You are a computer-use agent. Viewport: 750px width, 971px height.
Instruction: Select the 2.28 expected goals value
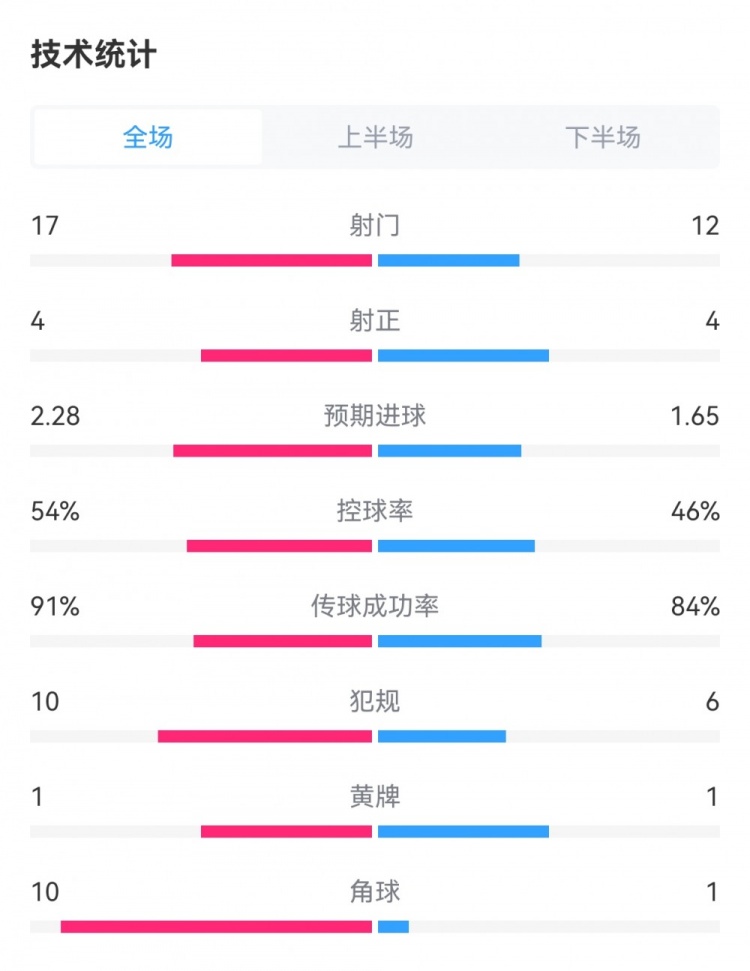point(55,416)
